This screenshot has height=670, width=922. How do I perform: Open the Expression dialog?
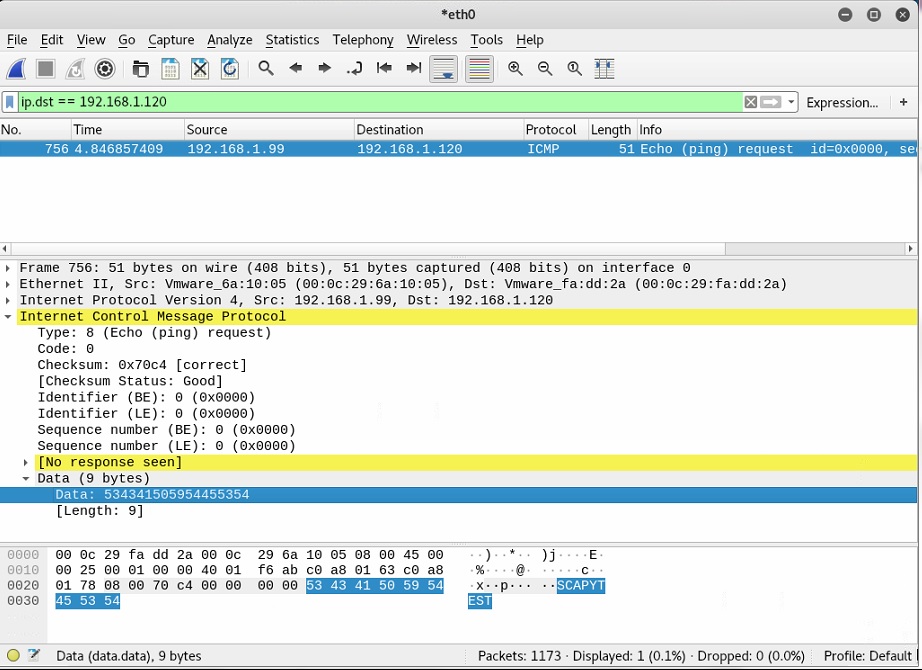tap(843, 102)
